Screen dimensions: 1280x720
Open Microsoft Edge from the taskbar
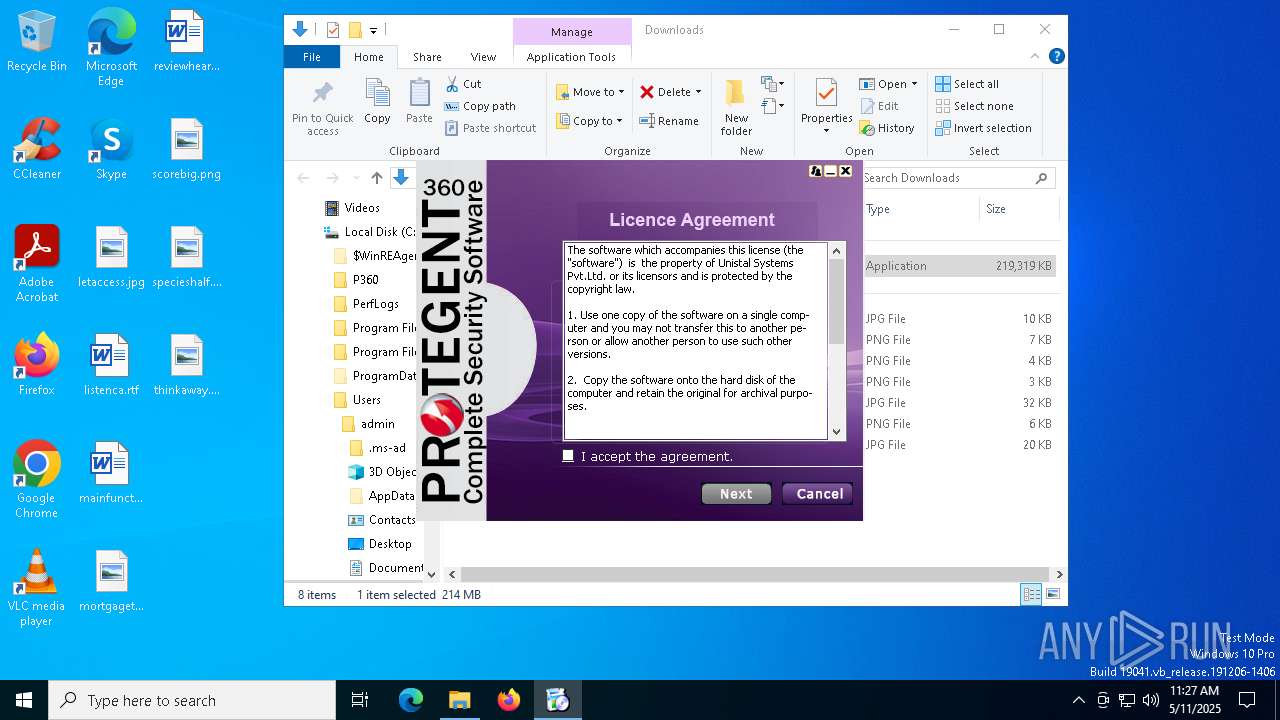[x=411, y=700]
